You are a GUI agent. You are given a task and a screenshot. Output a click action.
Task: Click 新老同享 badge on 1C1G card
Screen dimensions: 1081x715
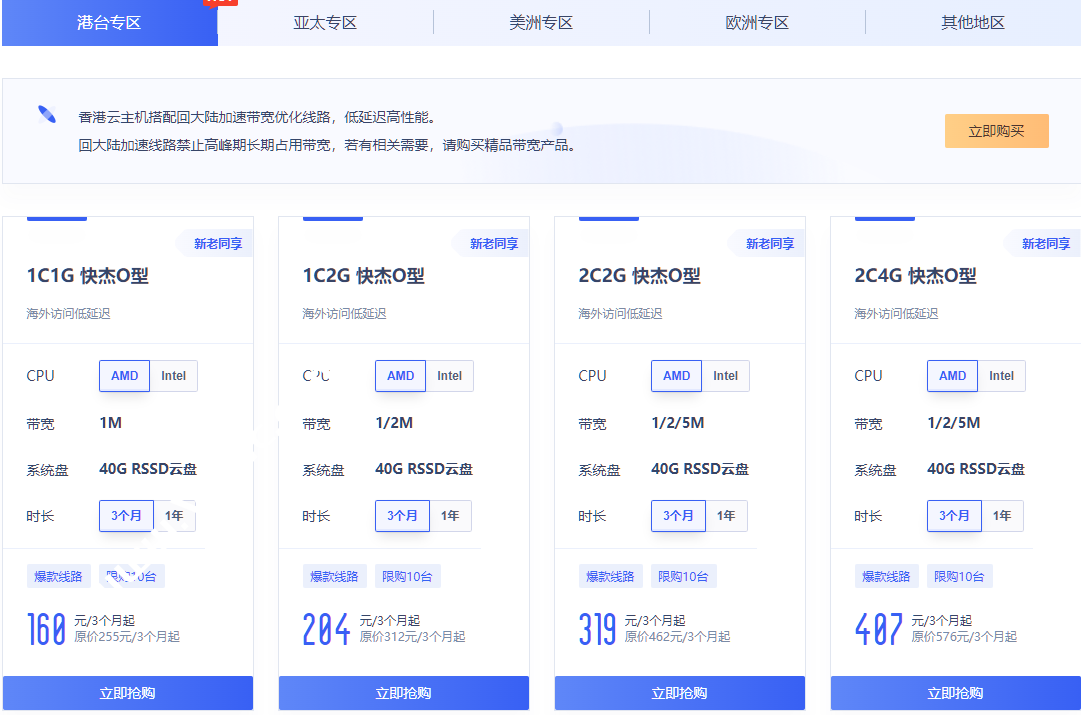tap(217, 244)
